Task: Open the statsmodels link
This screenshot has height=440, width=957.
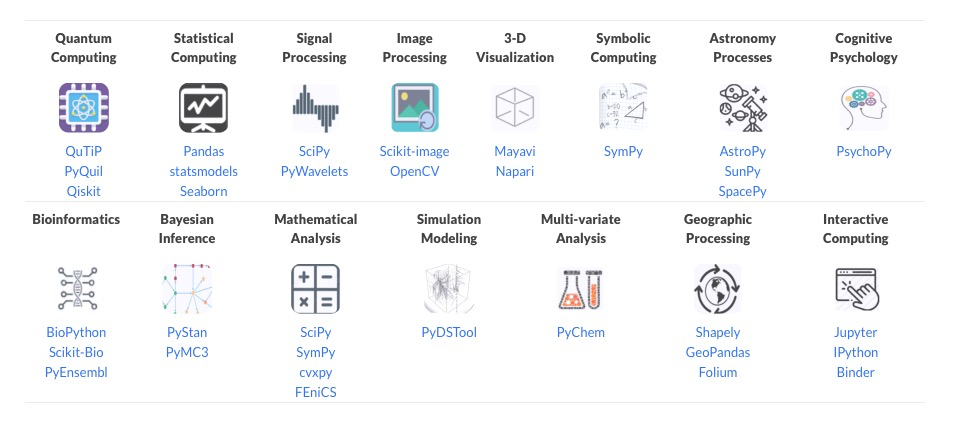Action: tap(203, 171)
